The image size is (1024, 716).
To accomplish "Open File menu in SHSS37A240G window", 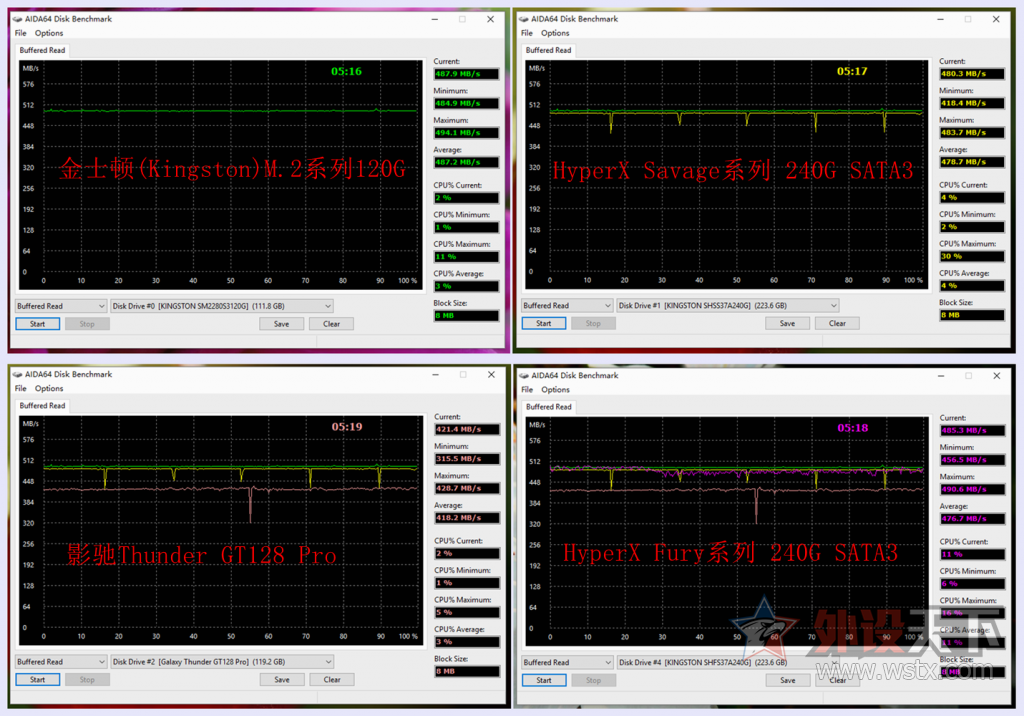I will click(527, 33).
